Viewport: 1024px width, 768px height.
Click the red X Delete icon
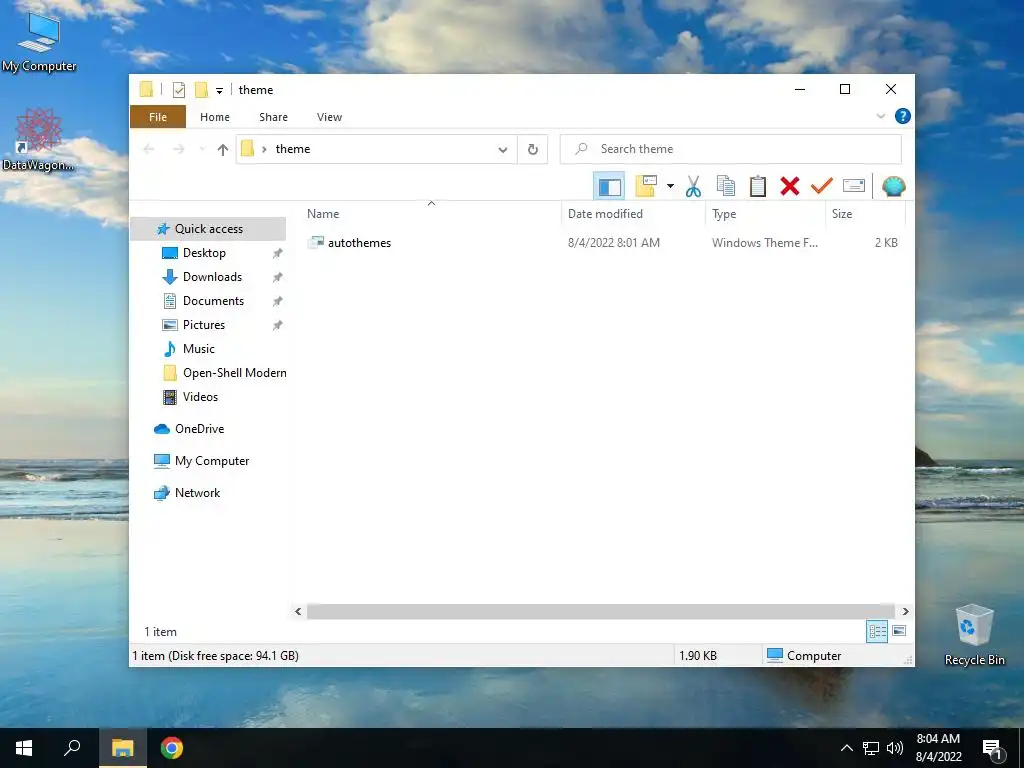tap(790, 187)
